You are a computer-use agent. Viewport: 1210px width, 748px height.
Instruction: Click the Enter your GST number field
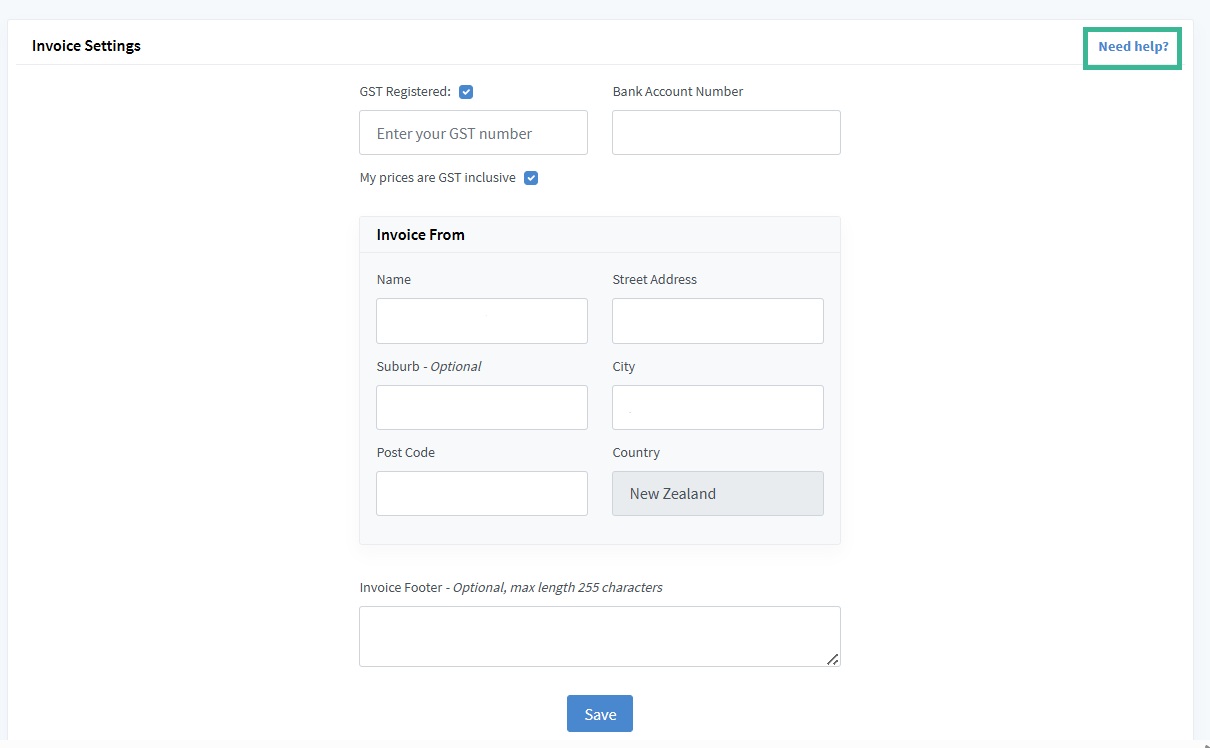point(473,133)
